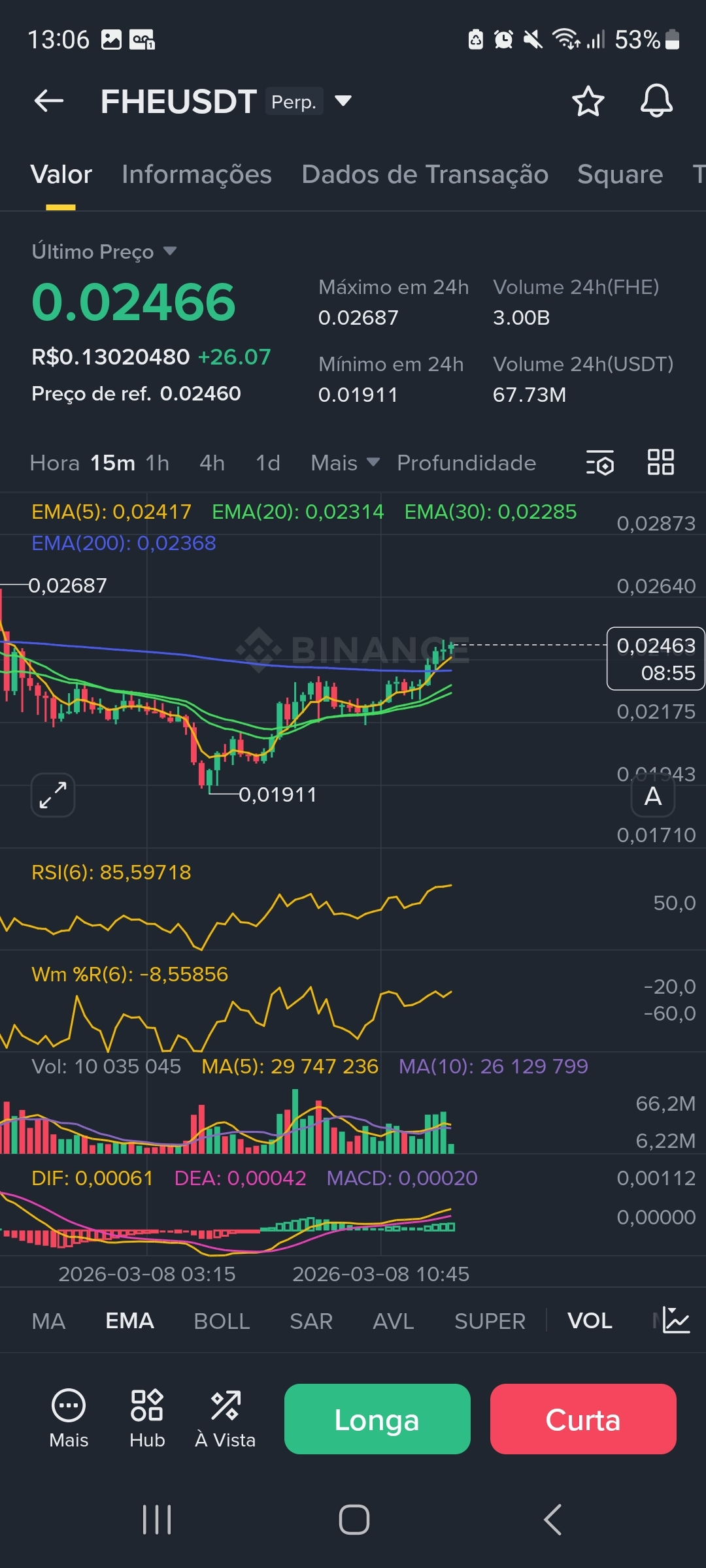Image resolution: width=706 pixels, height=1568 pixels.
Task: Select the 4h timeframe
Action: tap(212, 463)
